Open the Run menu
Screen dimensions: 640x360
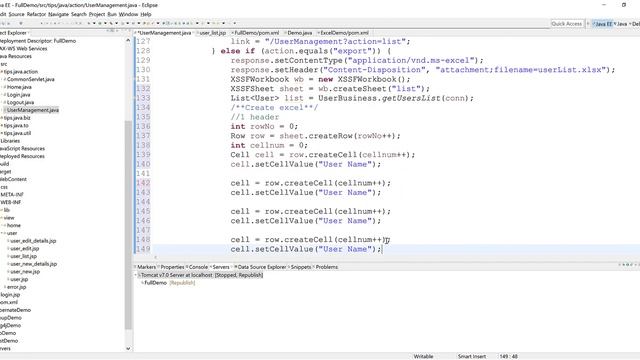112,14
